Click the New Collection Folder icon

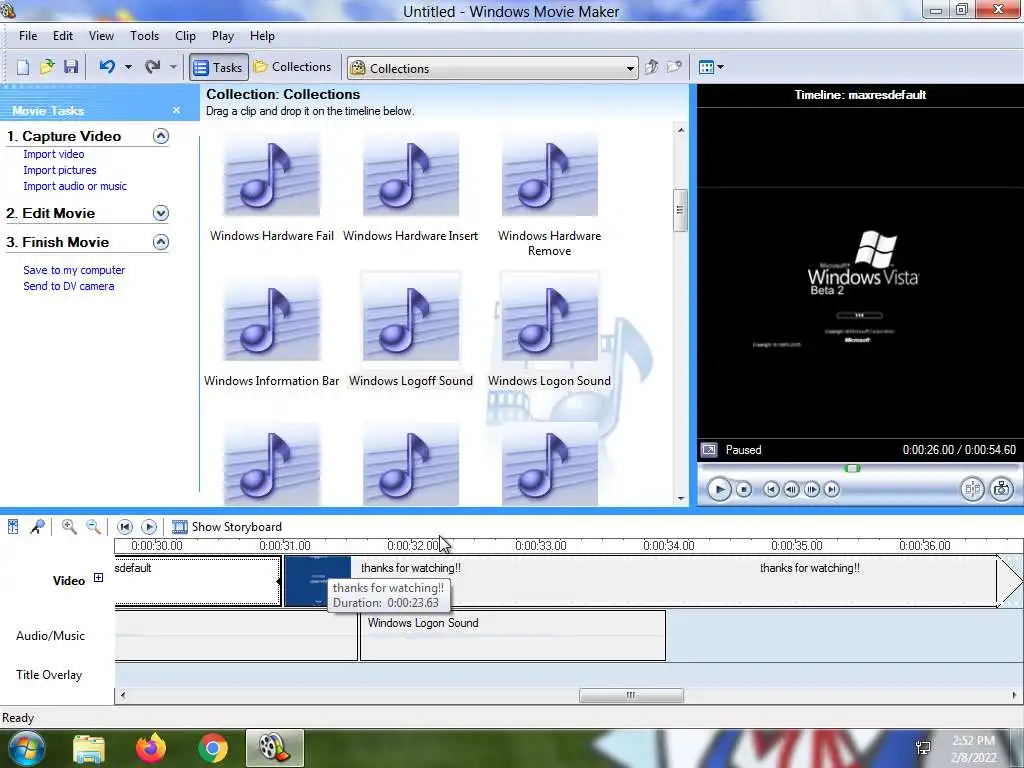click(674, 67)
